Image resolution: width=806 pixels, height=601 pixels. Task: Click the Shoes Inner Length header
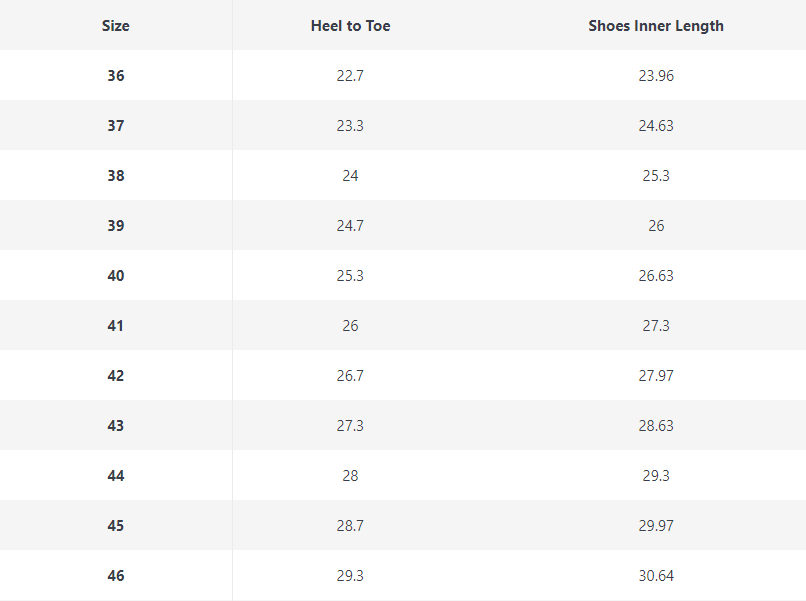656,26
